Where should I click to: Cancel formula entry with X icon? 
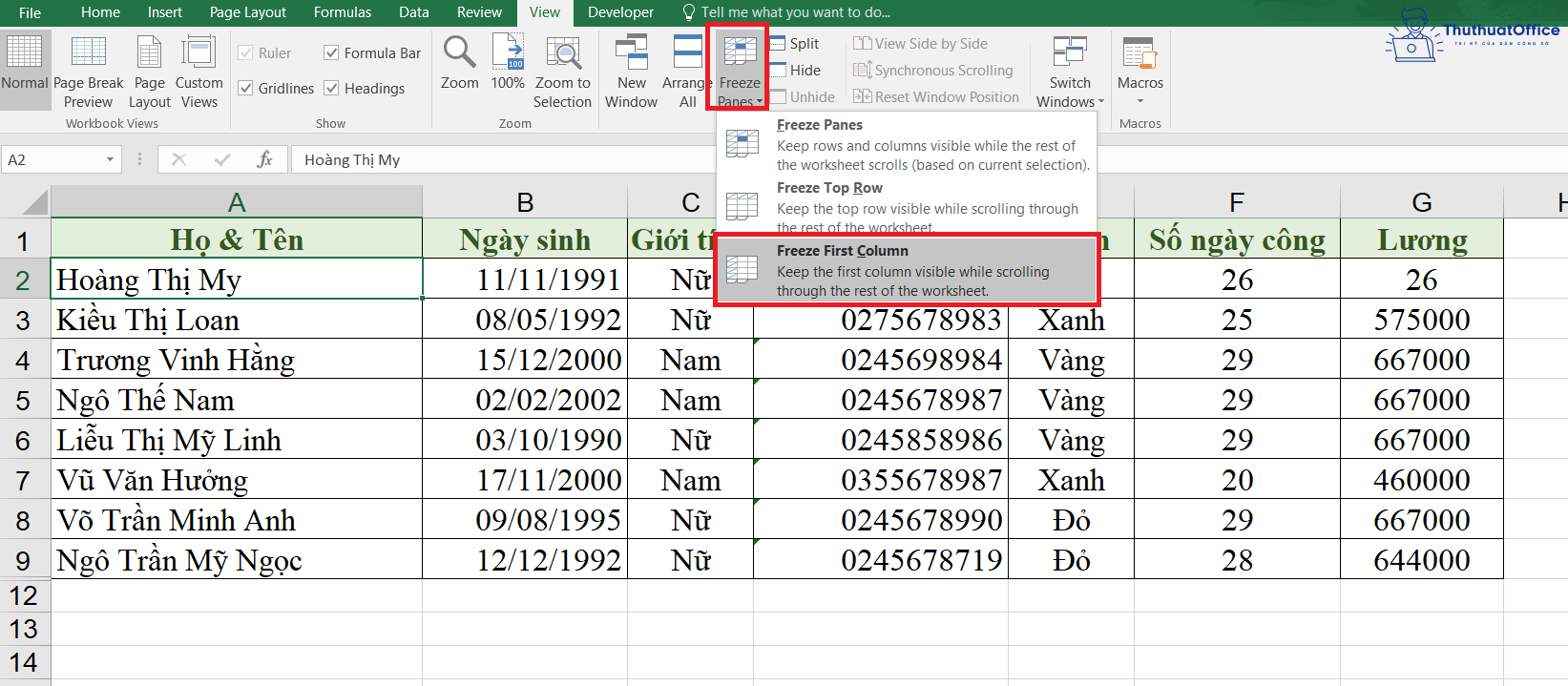click(x=178, y=159)
